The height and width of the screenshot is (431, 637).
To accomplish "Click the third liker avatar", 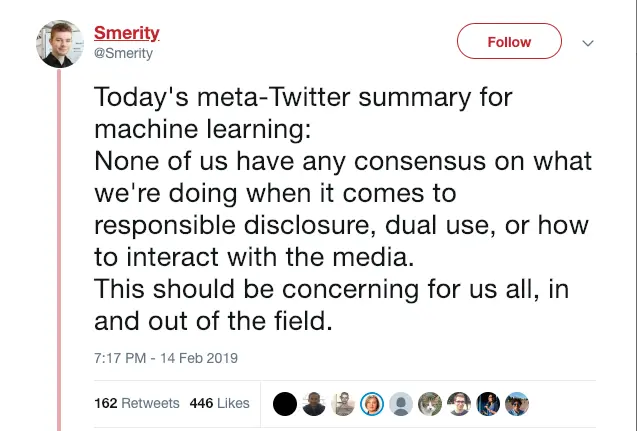I will [x=343, y=403].
